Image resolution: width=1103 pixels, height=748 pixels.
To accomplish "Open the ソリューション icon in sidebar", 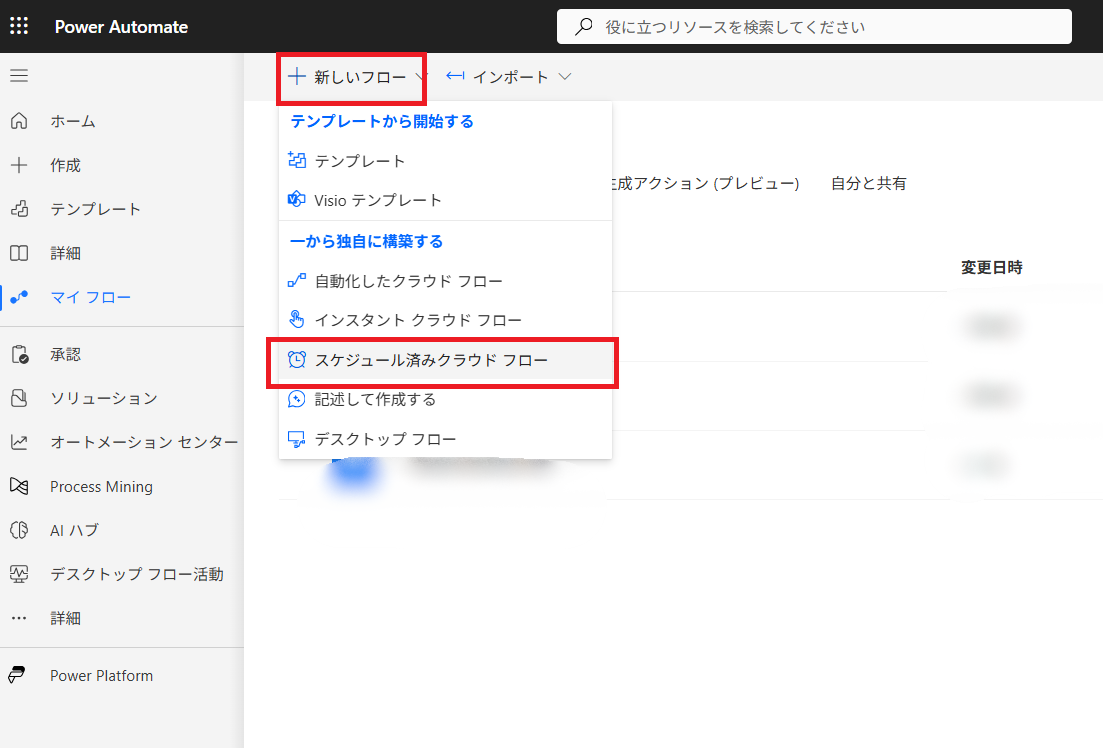I will click(x=19, y=398).
